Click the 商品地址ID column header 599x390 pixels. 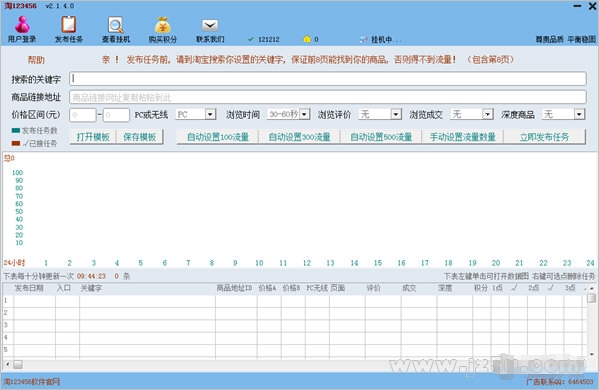234,288
